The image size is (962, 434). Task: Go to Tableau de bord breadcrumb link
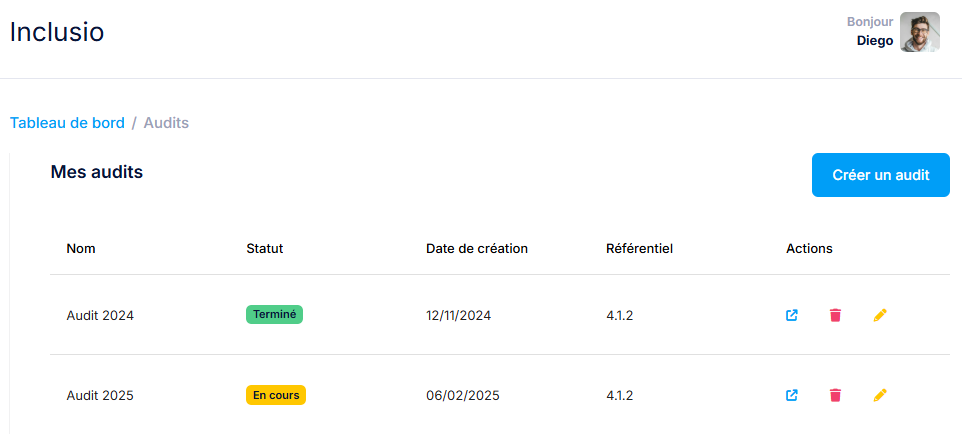coord(67,123)
